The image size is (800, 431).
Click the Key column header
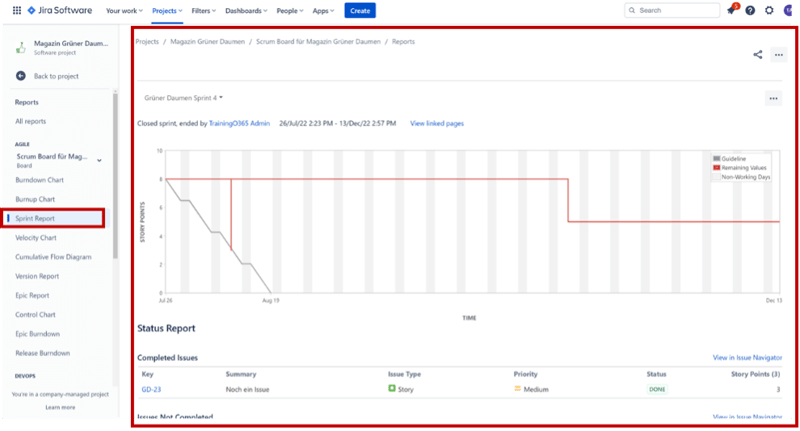147,374
